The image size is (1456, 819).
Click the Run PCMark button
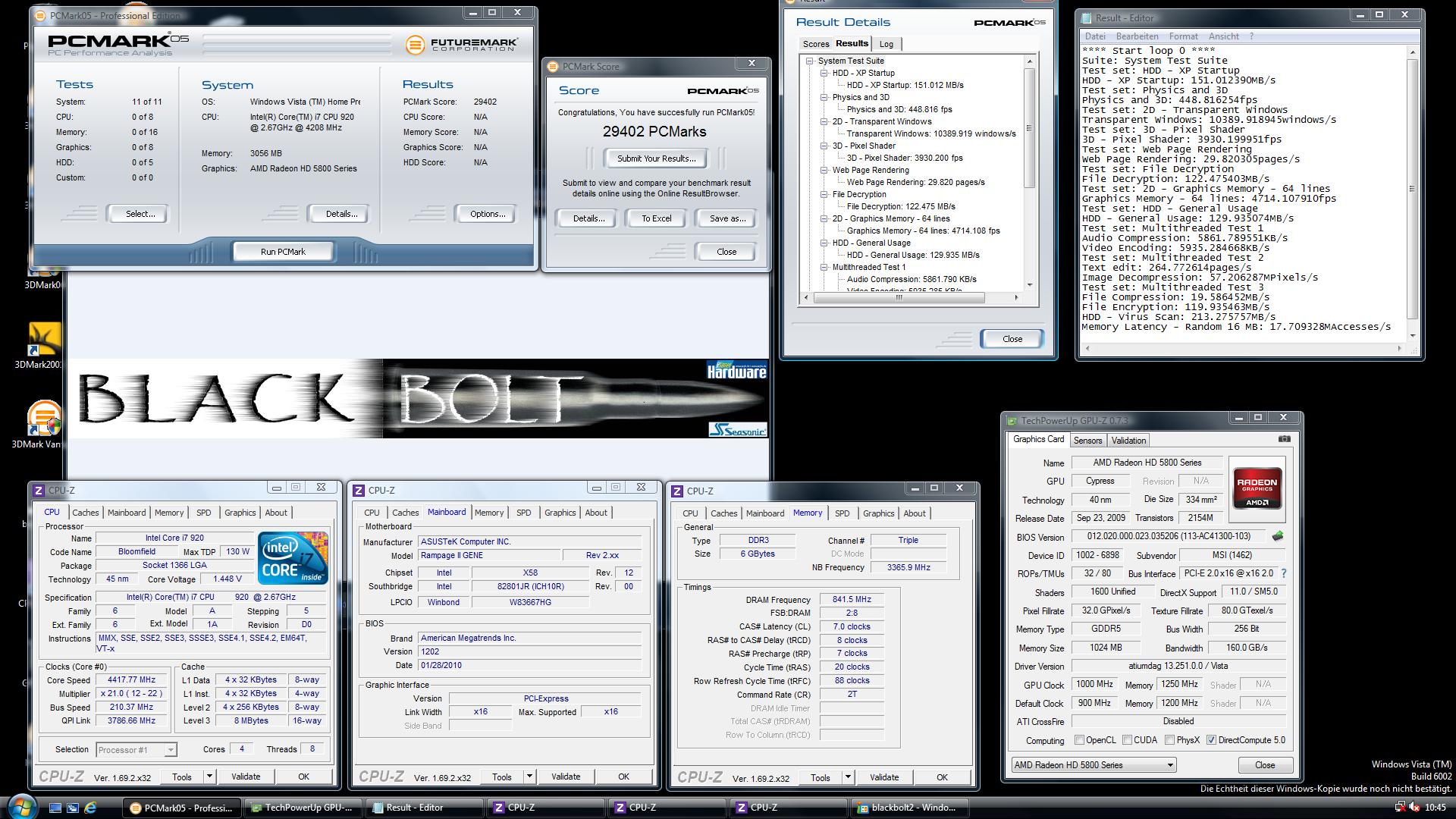[x=283, y=252]
